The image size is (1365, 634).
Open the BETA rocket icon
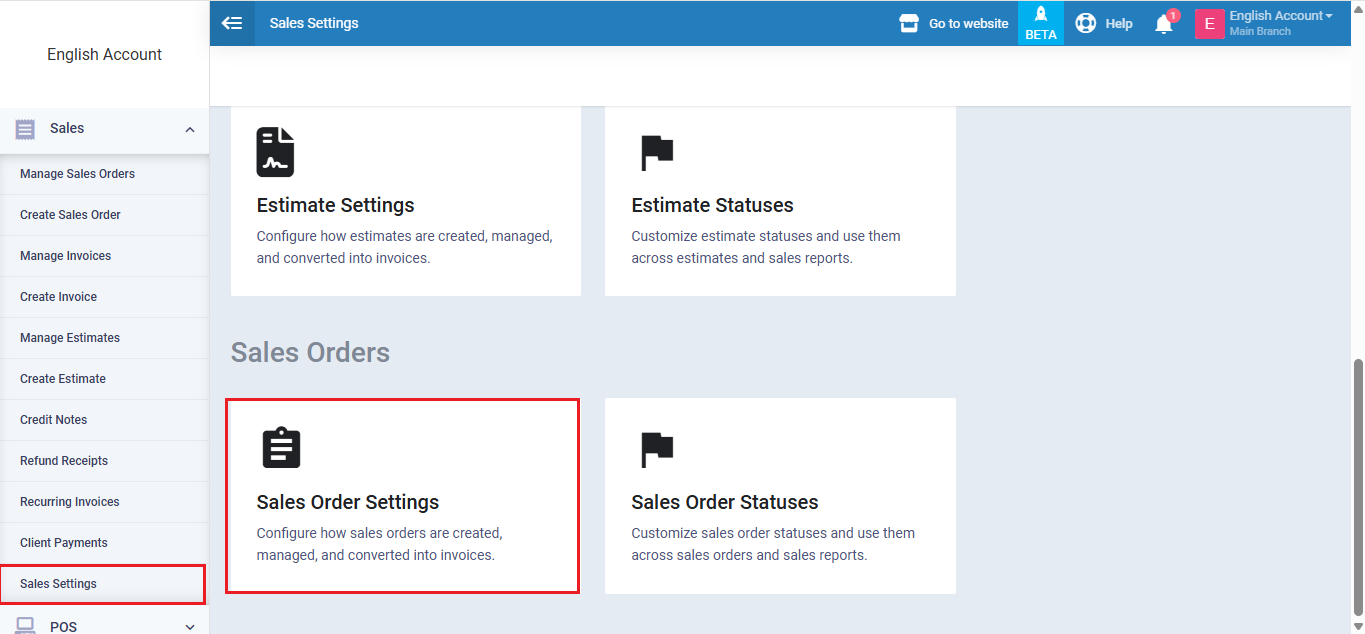(1040, 15)
